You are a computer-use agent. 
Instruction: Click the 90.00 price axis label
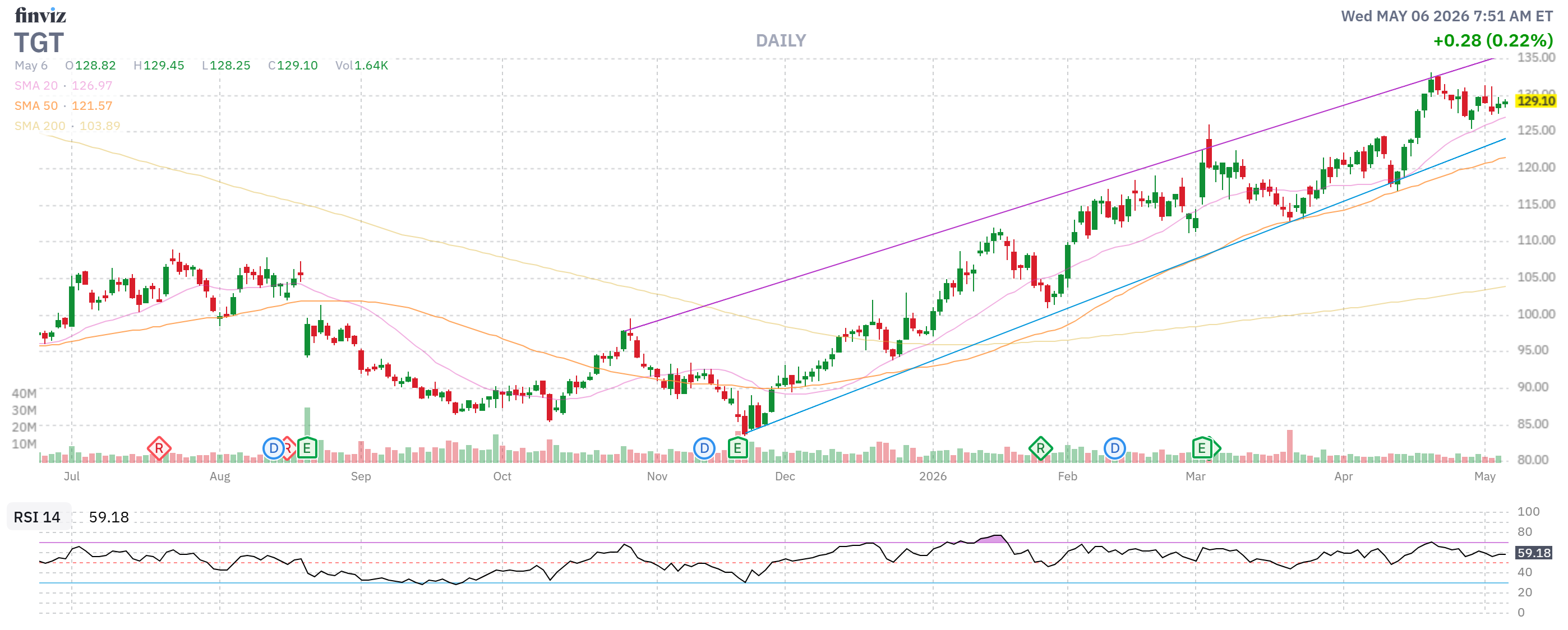coord(1532,387)
